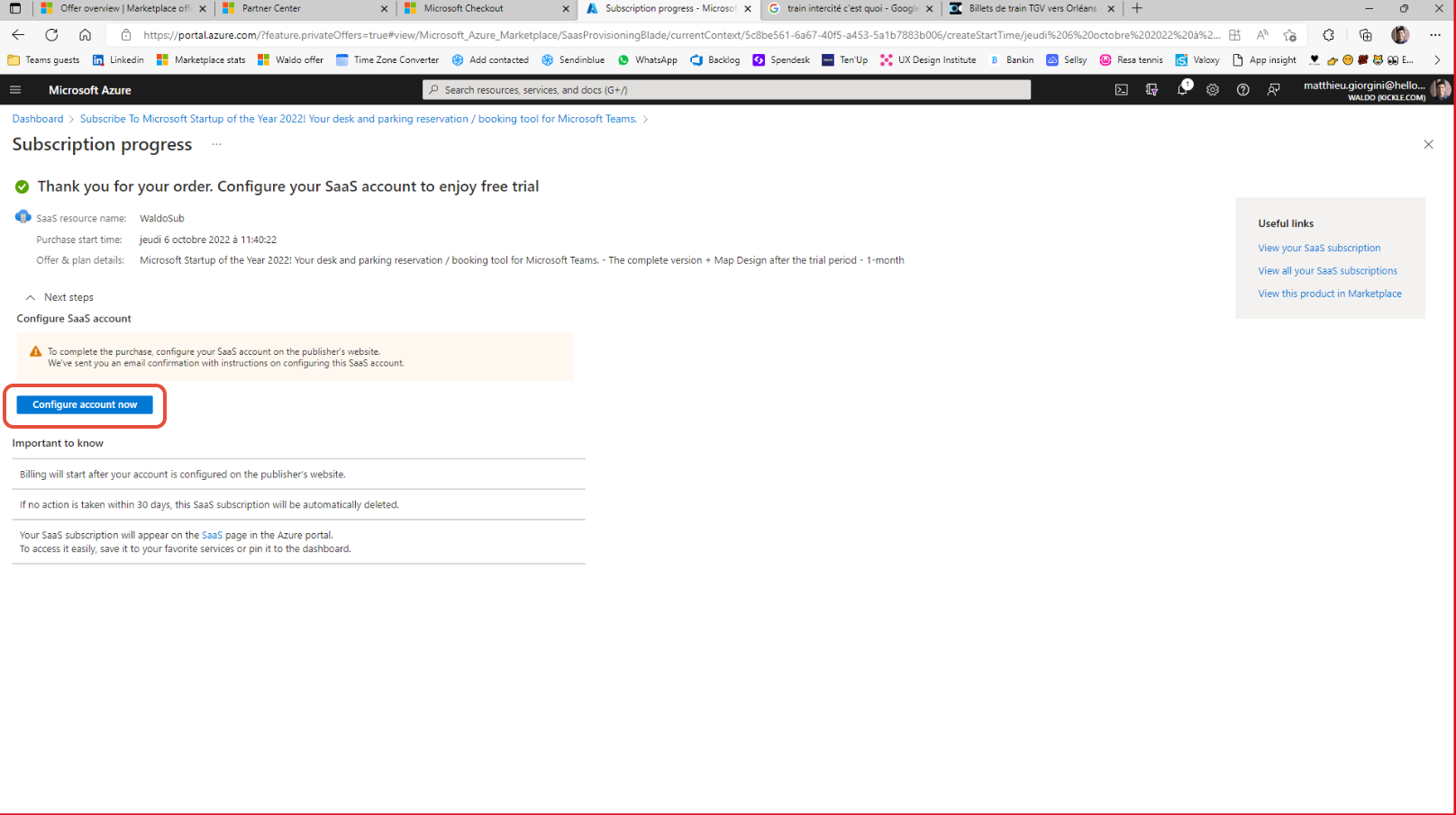
Task: Open Azure portal settings gear
Action: pos(1213,90)
